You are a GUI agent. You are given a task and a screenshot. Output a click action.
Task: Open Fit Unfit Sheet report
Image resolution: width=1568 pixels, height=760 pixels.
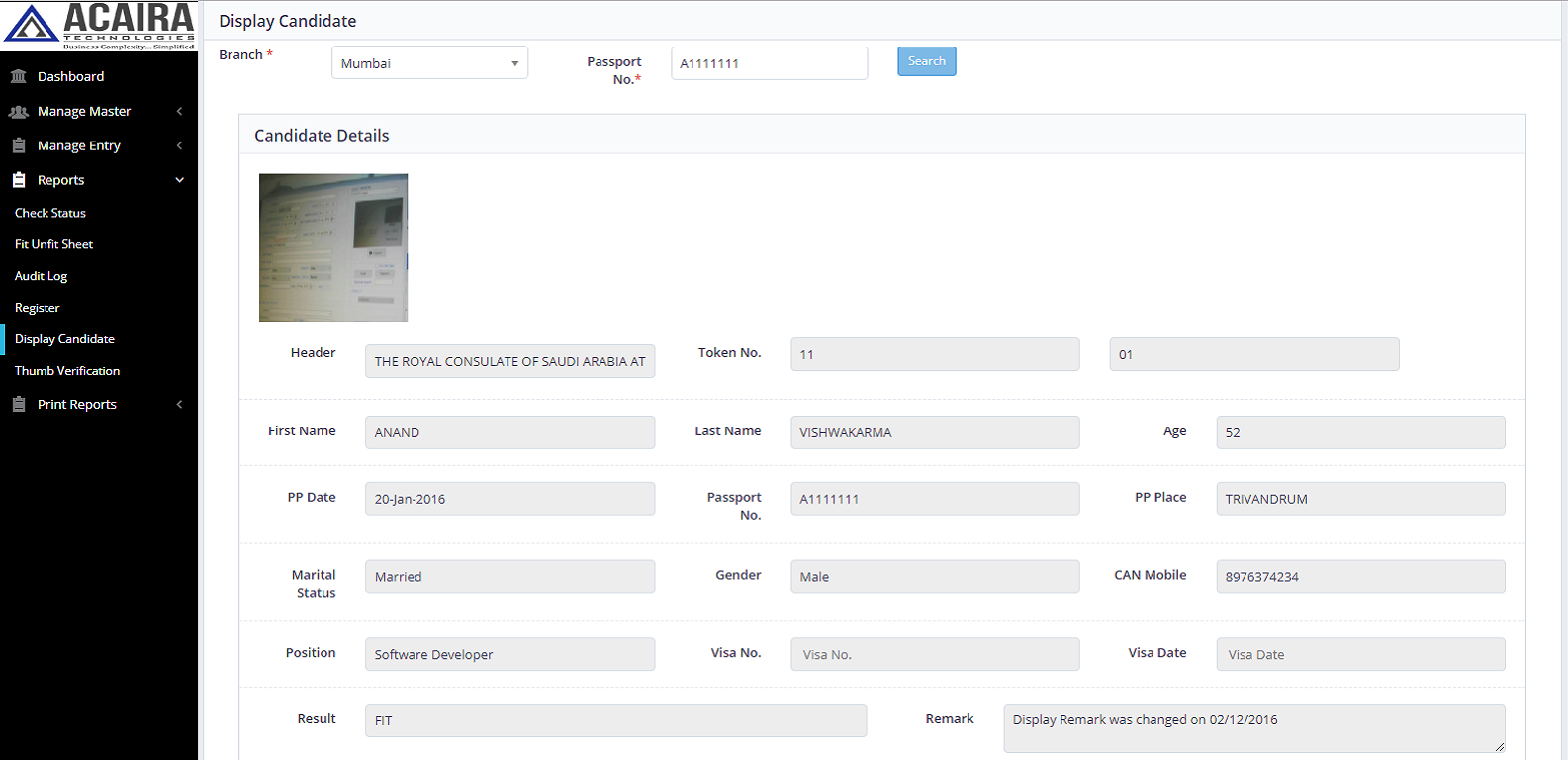pyautogui.click(x=54, y=244)
